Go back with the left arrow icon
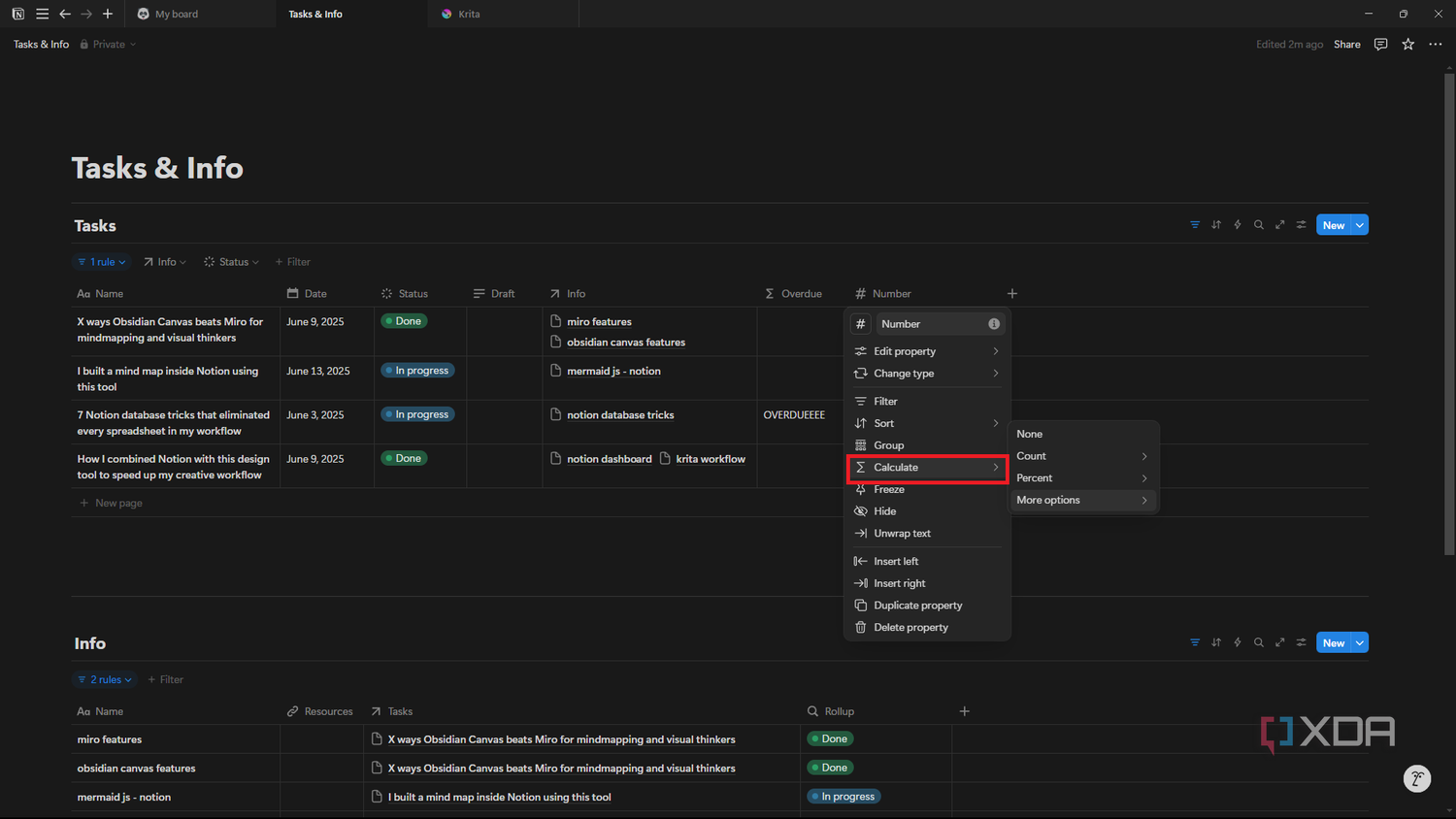 [65, 14]
